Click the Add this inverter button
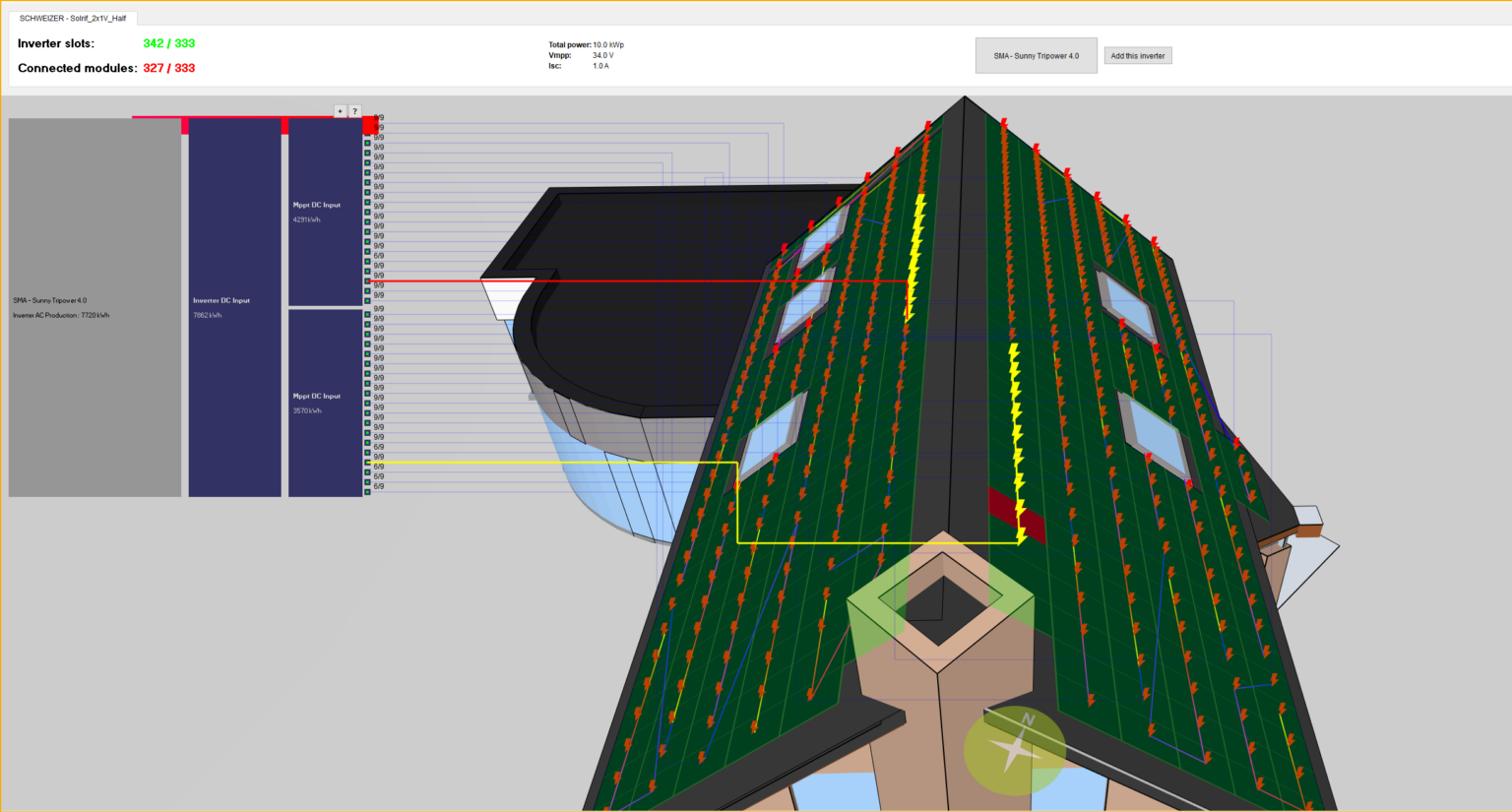The height and width of the screenshot is (812, 1512). tap(1137, 56)
